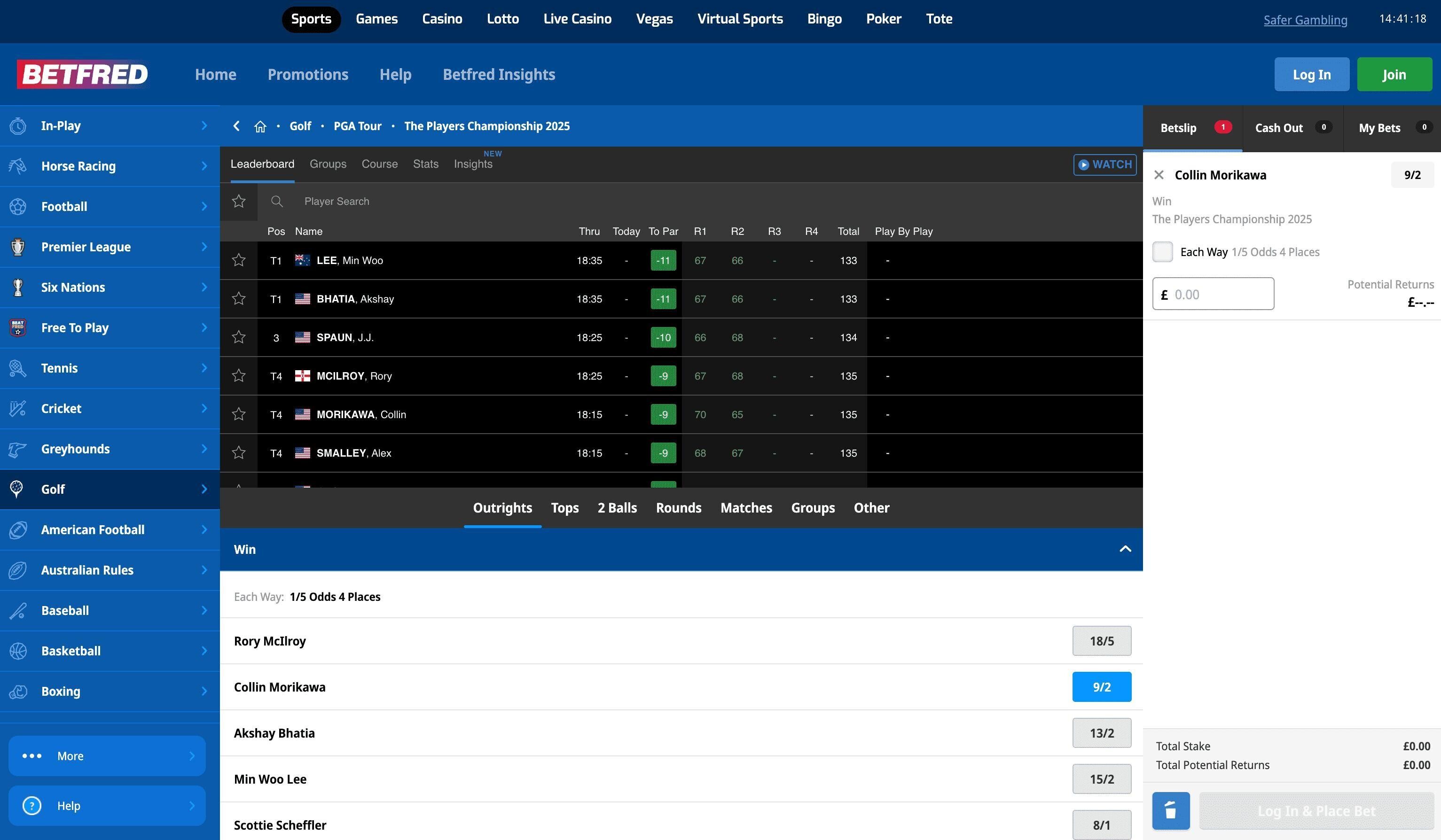This screenshot has width=1441, height=840.
Task: Click the question mark Help icon
Action: pyautogui.click(x=31, y=806)
